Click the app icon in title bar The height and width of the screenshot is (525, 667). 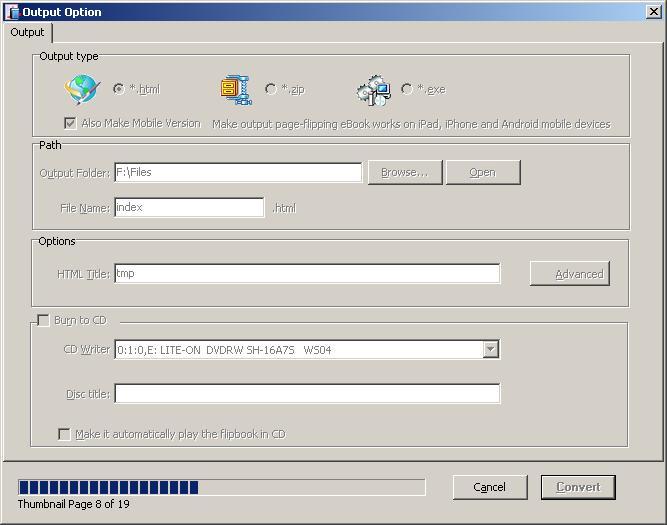[12, 12]
